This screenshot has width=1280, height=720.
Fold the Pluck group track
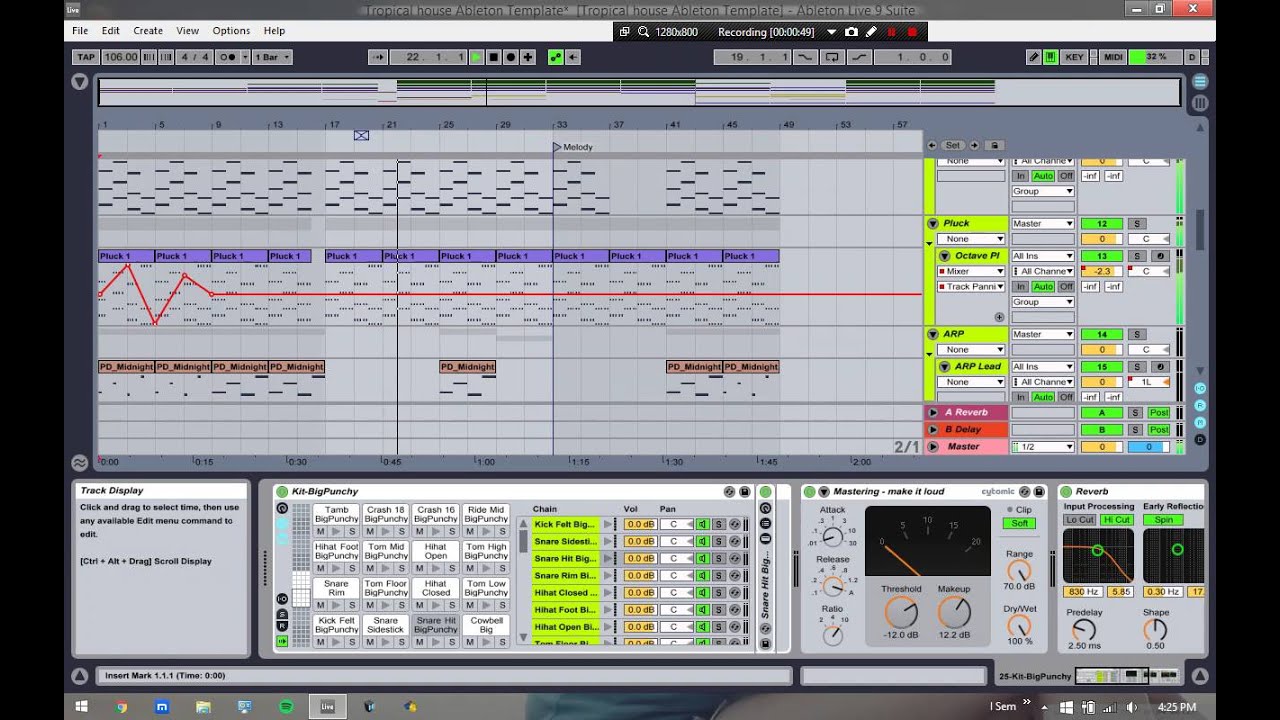click(933, 224)
